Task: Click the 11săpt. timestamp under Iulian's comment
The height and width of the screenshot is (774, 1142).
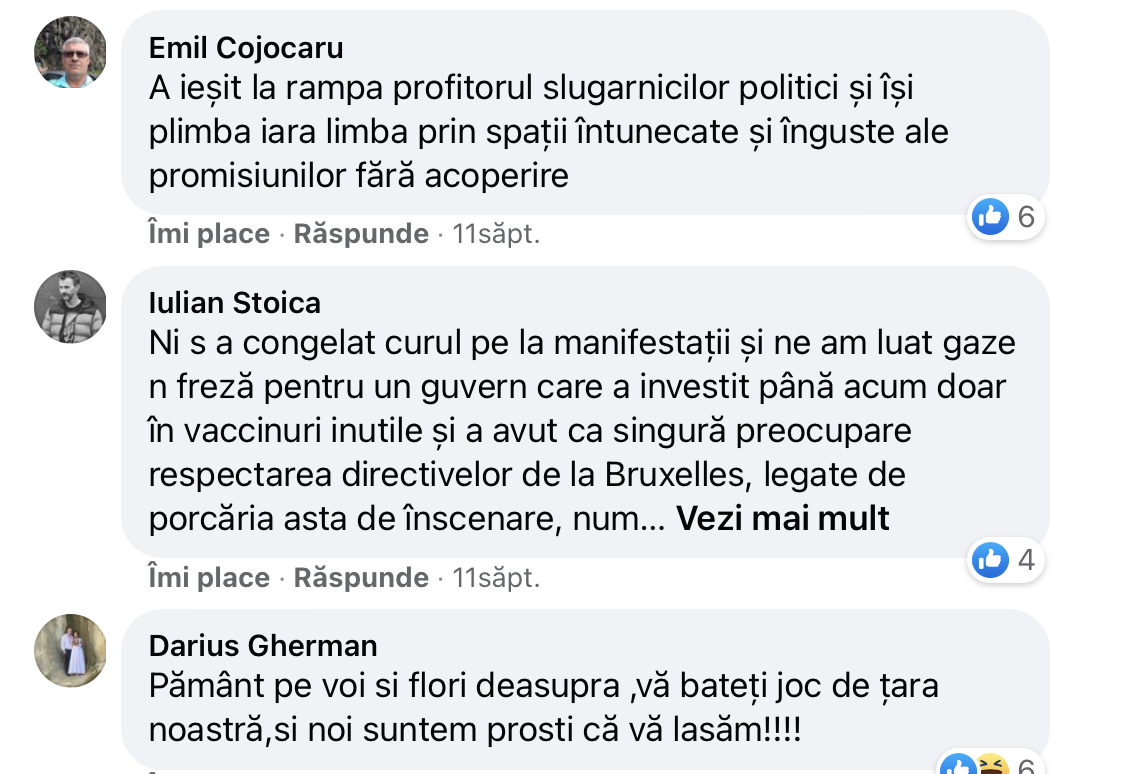Action: click(x=496, y=578)
